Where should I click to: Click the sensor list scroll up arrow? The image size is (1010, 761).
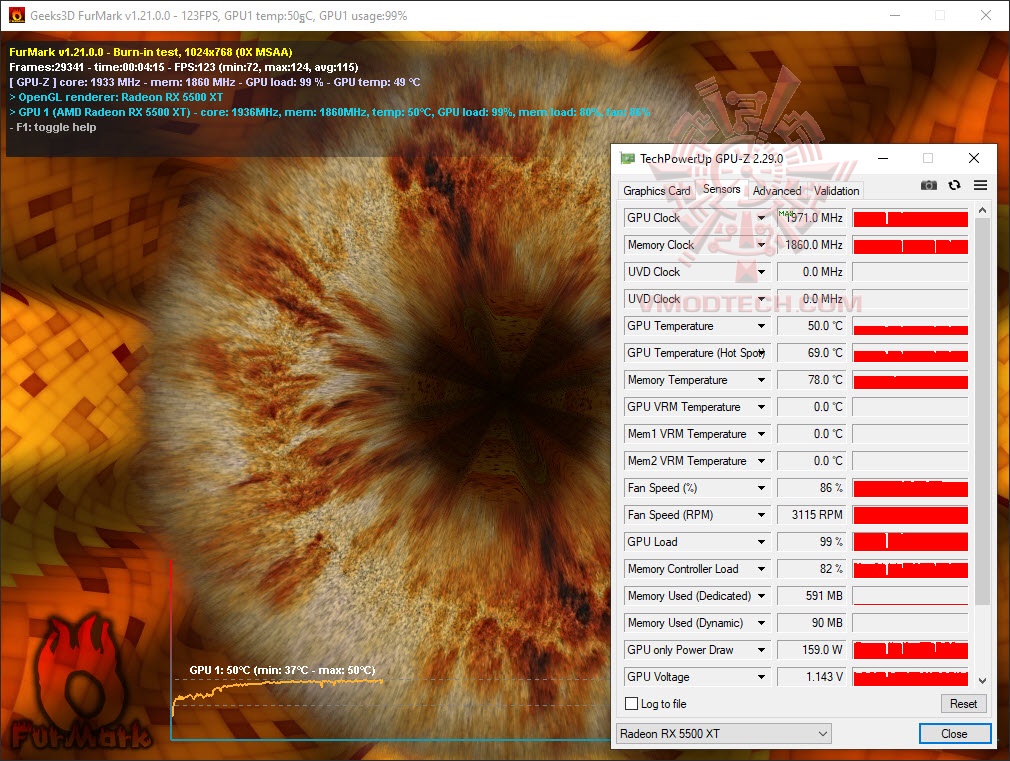[x=982, y=210]
